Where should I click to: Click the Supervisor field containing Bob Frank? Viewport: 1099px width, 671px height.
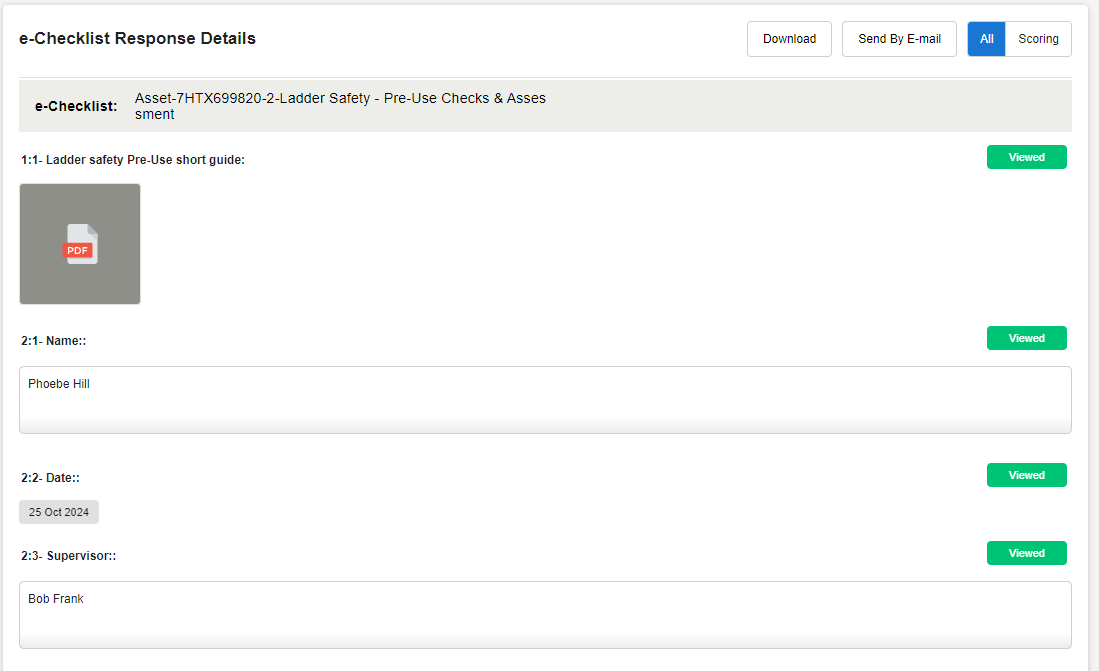(545, 615)
